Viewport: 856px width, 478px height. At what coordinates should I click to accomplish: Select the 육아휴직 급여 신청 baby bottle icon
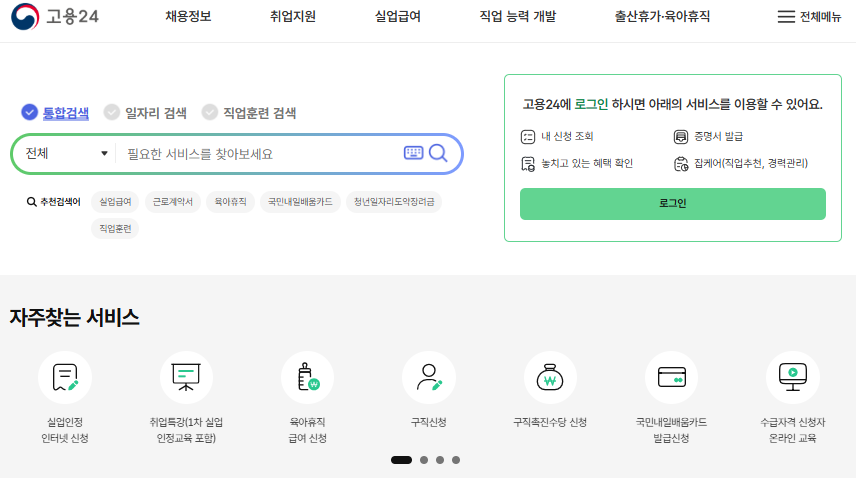[308, 378]
